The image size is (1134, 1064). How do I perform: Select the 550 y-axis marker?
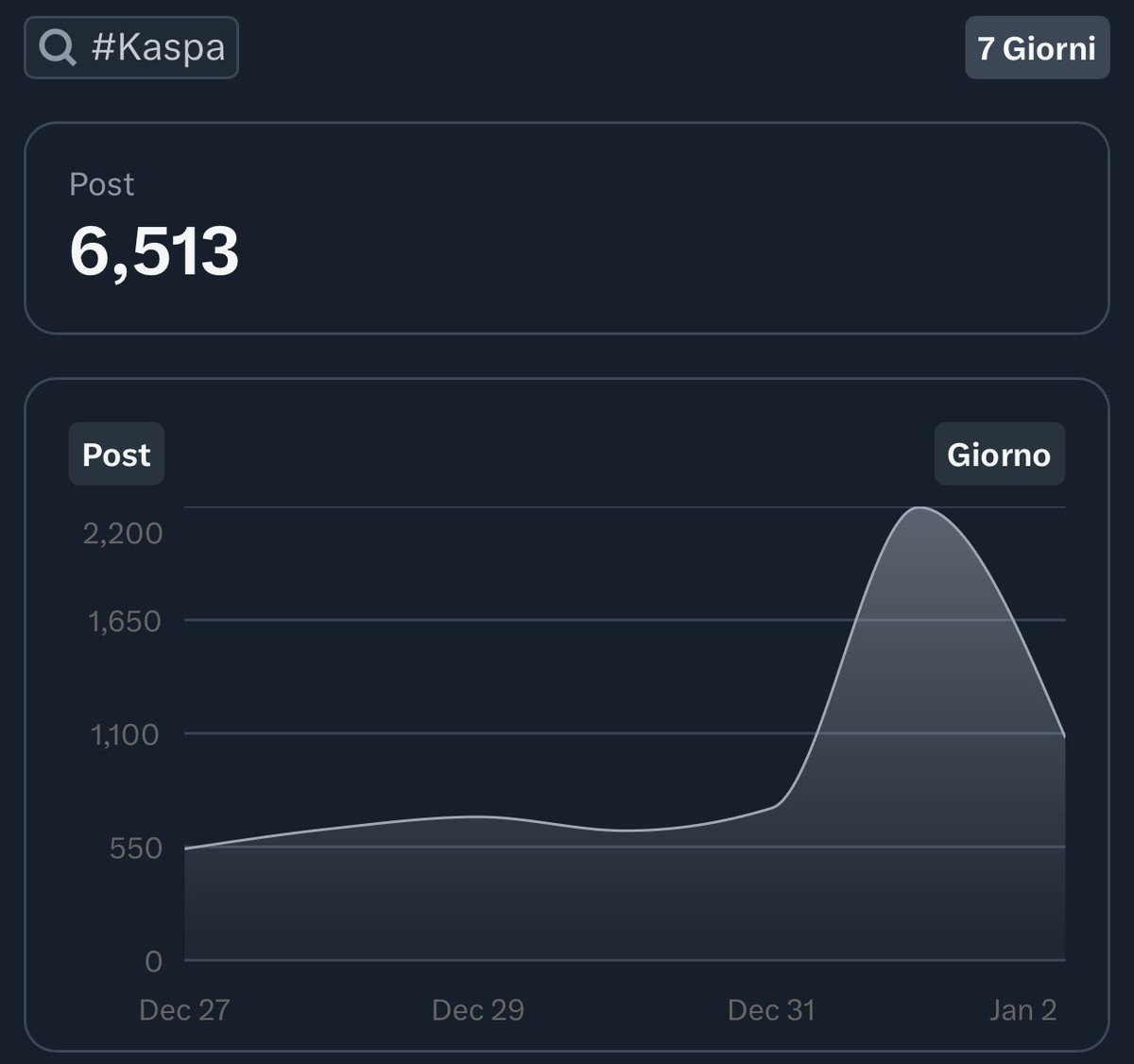click(138, 847)
